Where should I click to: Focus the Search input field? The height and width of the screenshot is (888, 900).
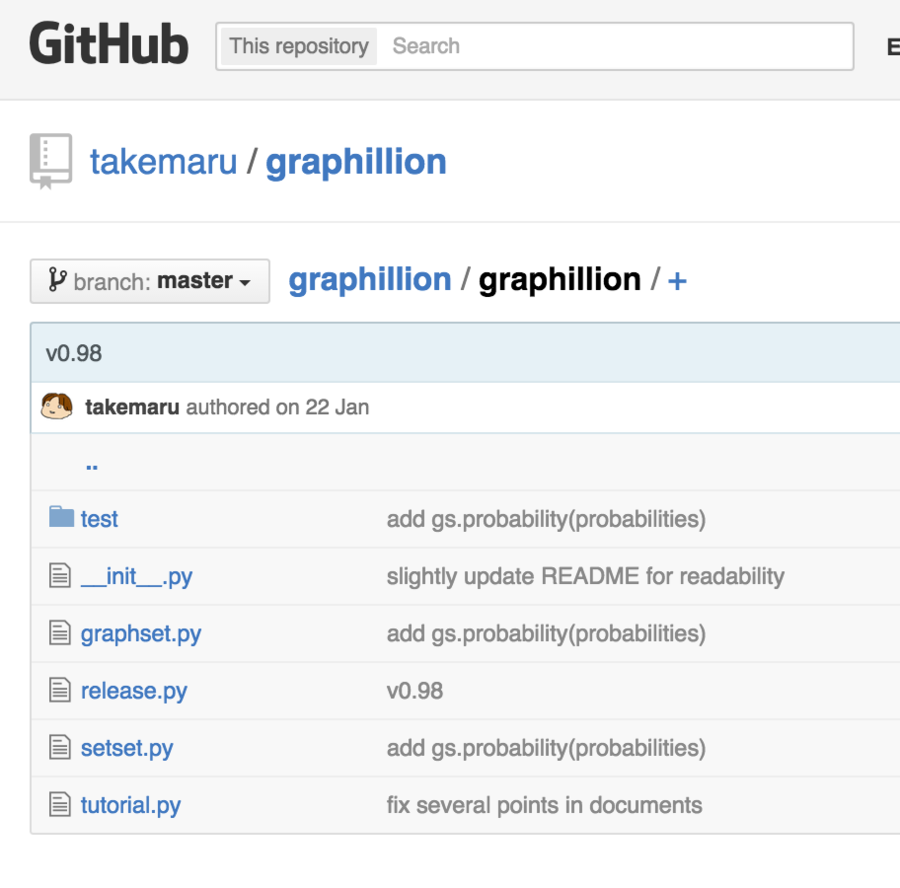[x=614, y=46]
